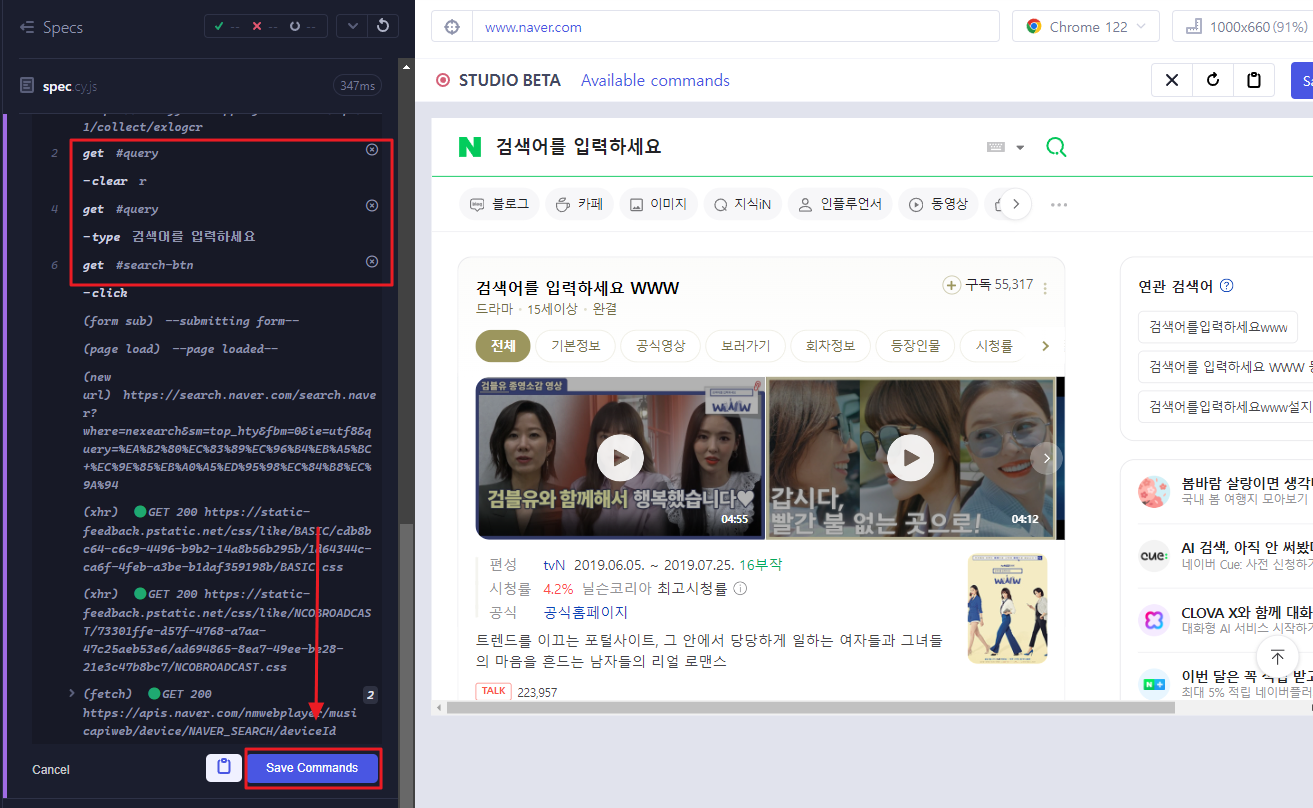Toggle the auto-scroll chevron in the runner header
Image resolution: width=1313 pixels, height=808 pixels.
(352, 26)
